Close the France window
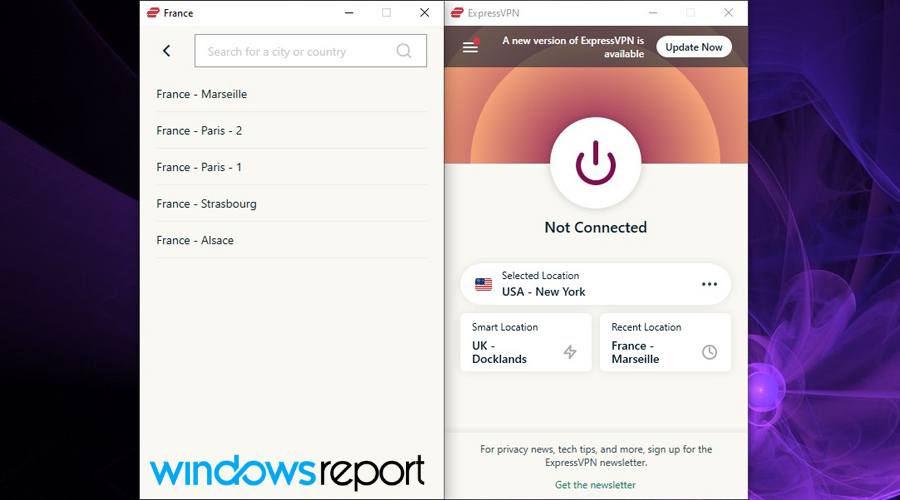Screen dimensions: 900x500 [x=424, y=13]
